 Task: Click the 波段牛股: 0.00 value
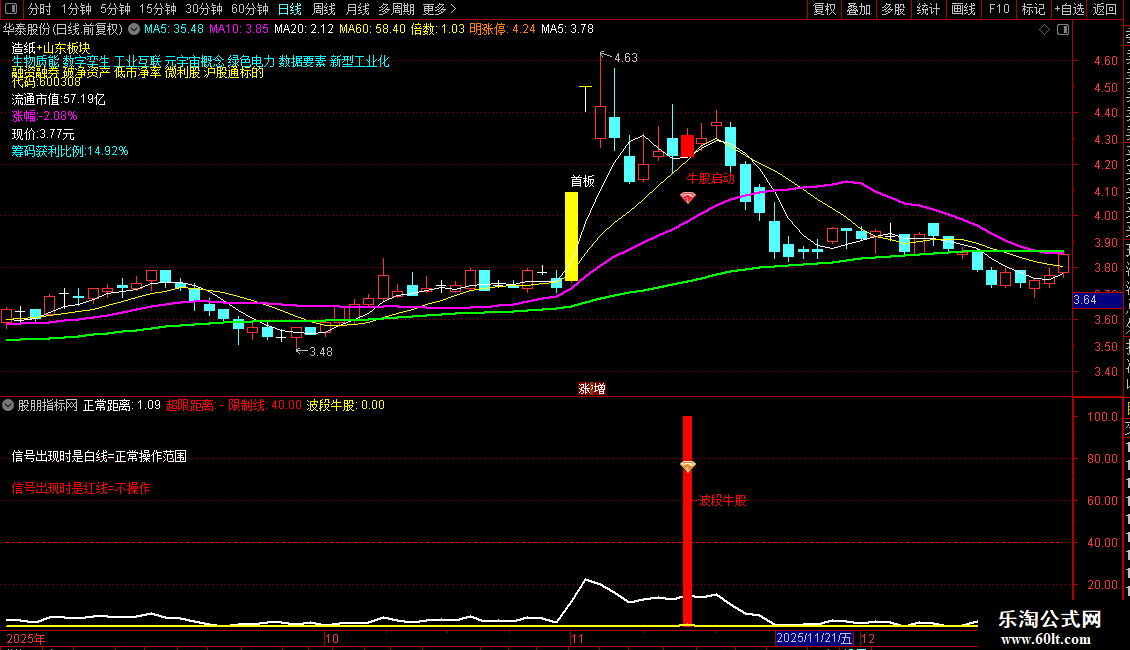pos(346,406)
